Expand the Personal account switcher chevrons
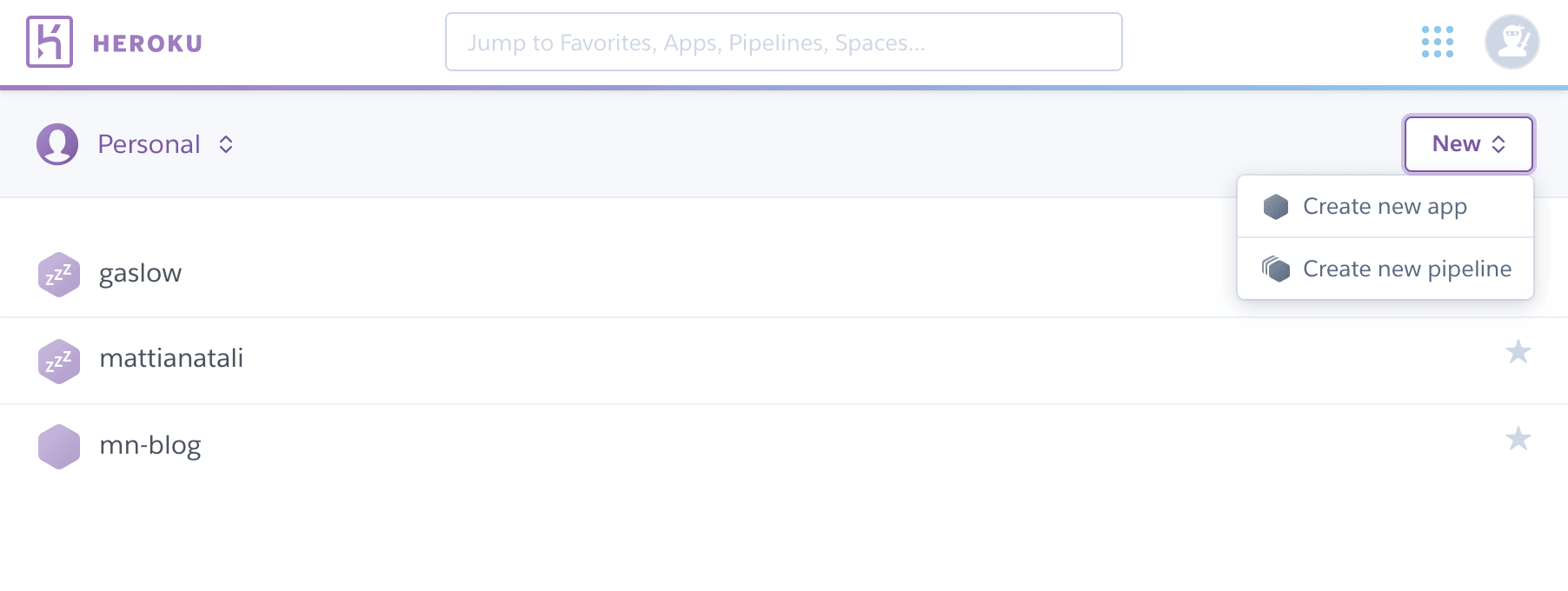The height and width of the screenshot is (591, 1568). (x=226, y=144)
